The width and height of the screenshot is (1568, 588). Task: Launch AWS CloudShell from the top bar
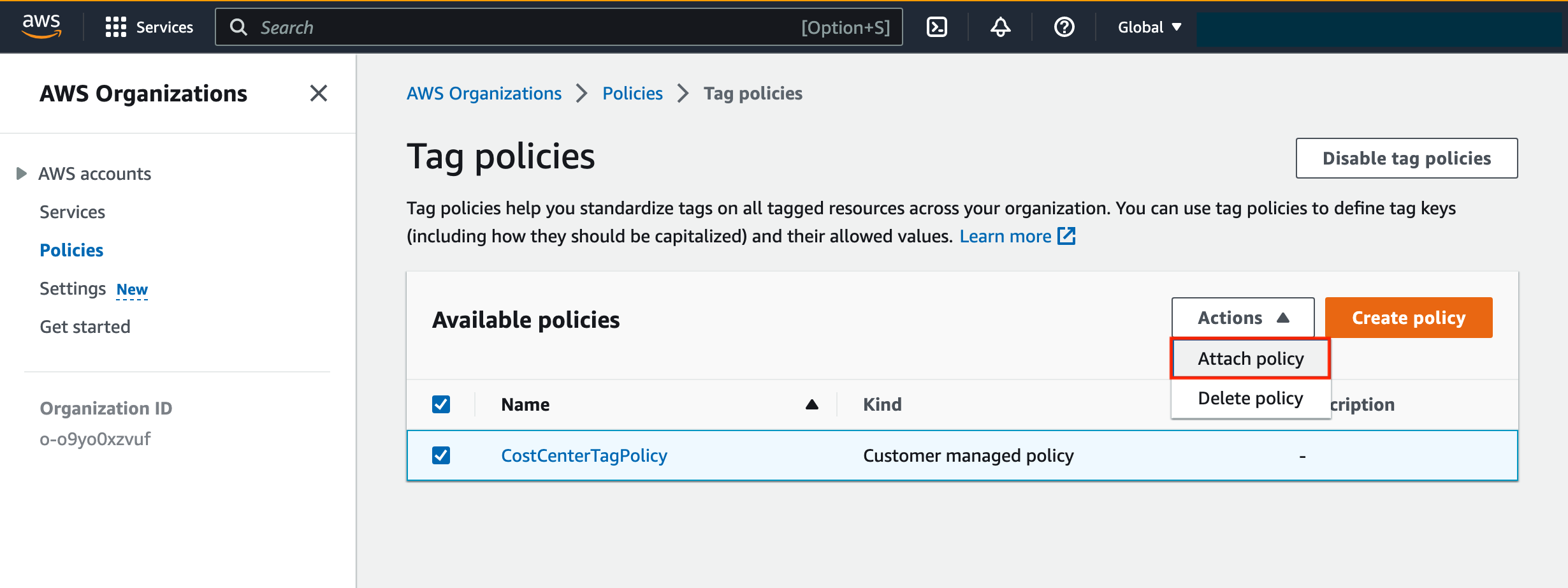point(936,27)
